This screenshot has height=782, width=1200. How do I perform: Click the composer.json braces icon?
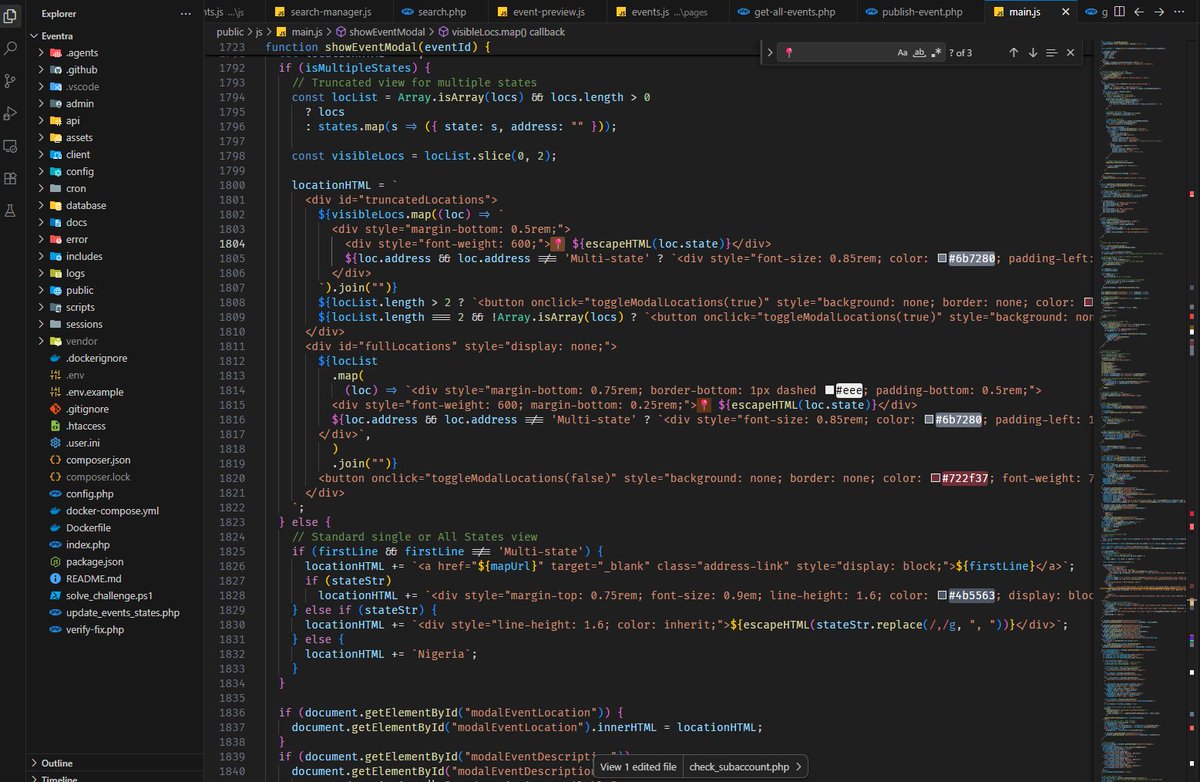(57, 460)
